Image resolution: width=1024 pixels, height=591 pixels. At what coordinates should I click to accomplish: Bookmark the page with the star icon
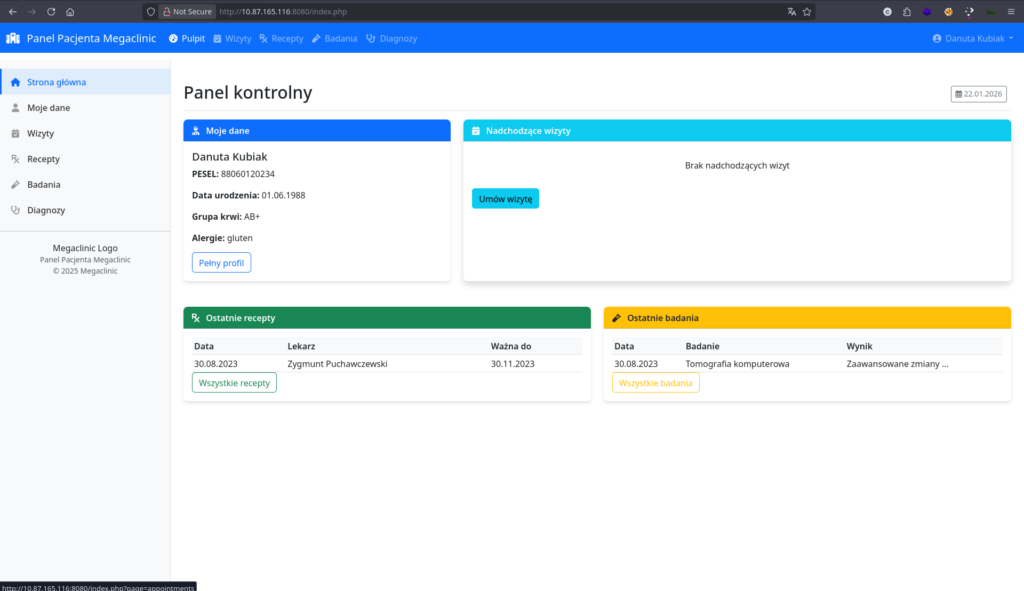807,11
